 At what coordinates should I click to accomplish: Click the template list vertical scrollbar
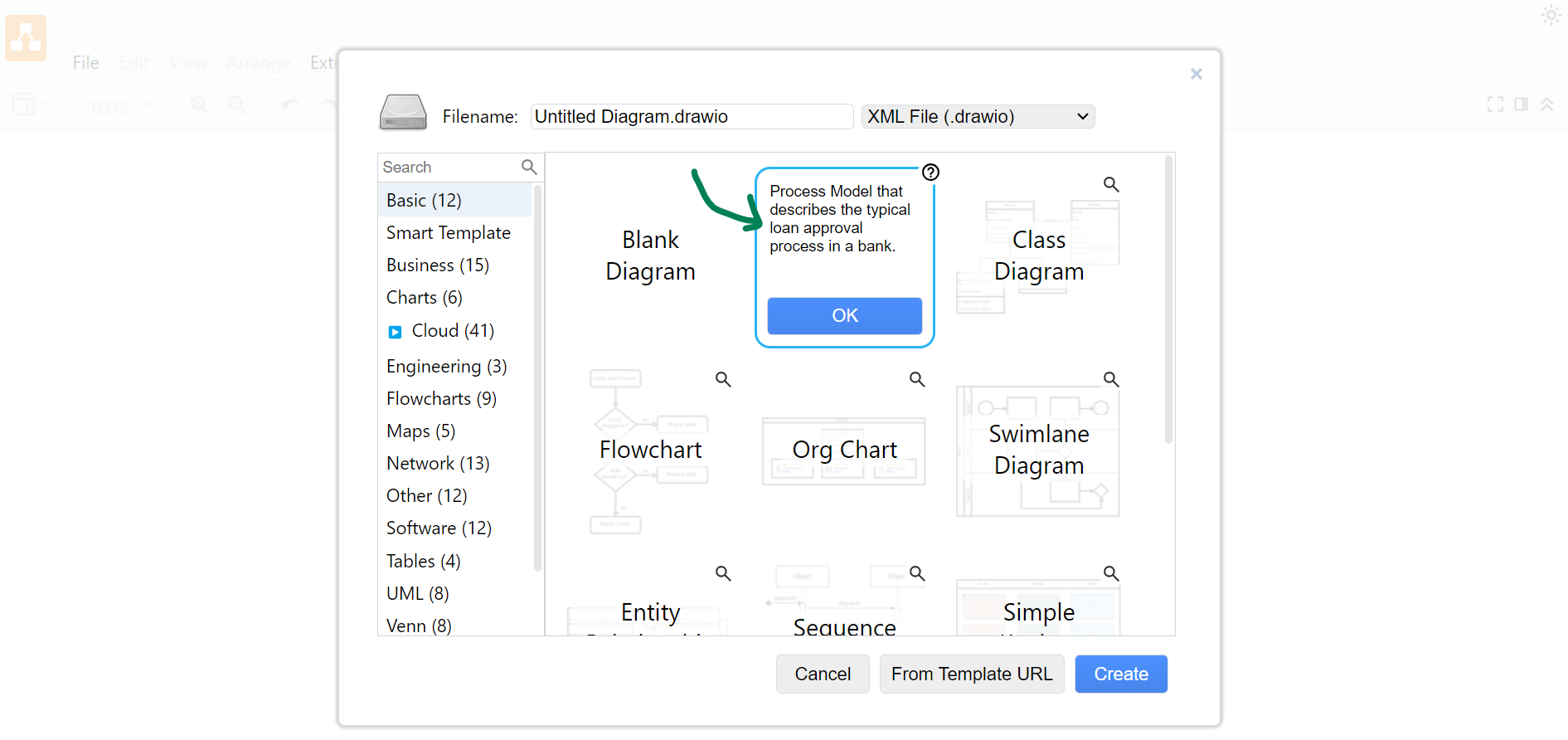point(1168,299)
